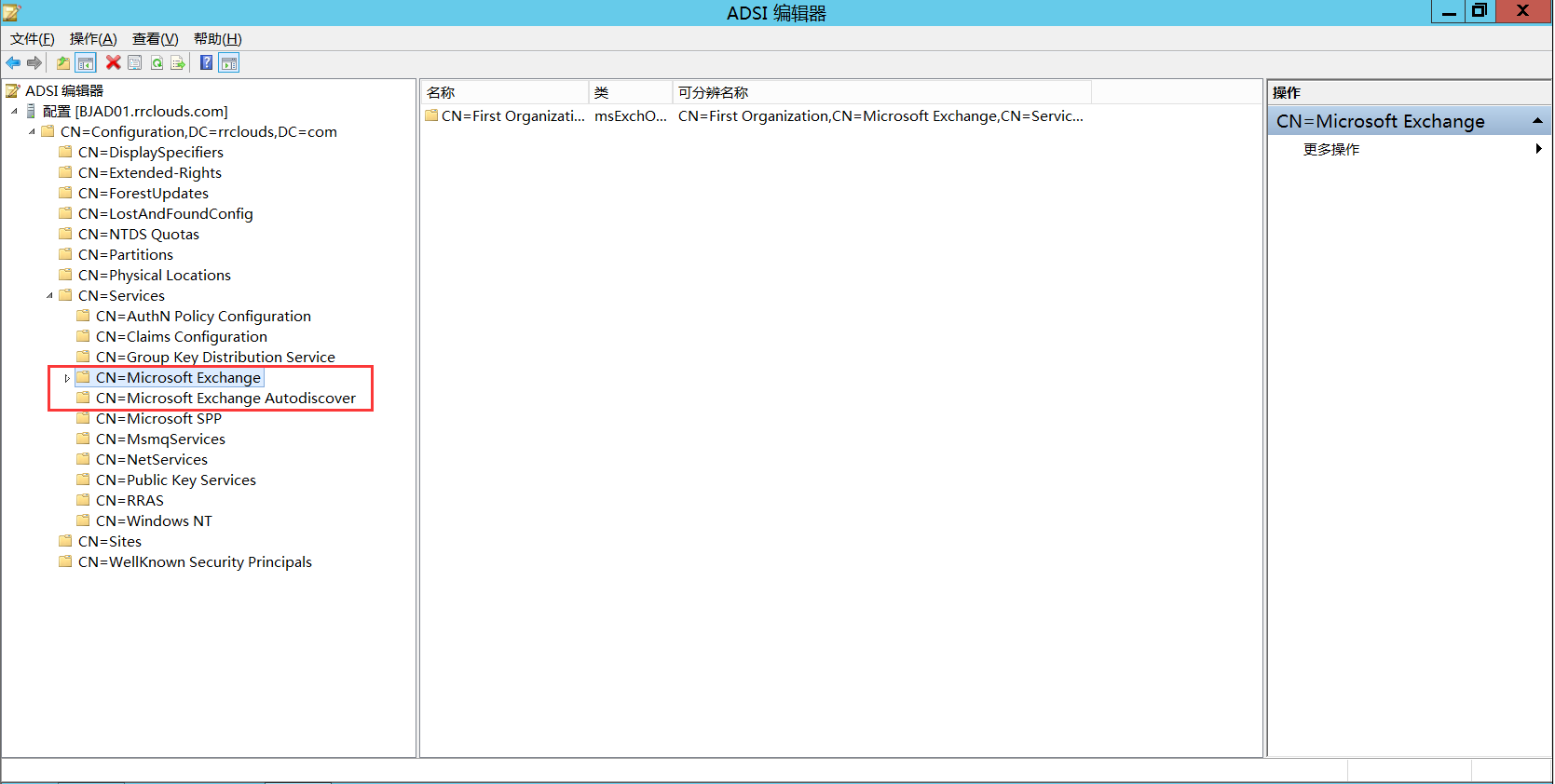Collapse the CN=Configuration,DC=rrclouds tree node

(32, 132)
